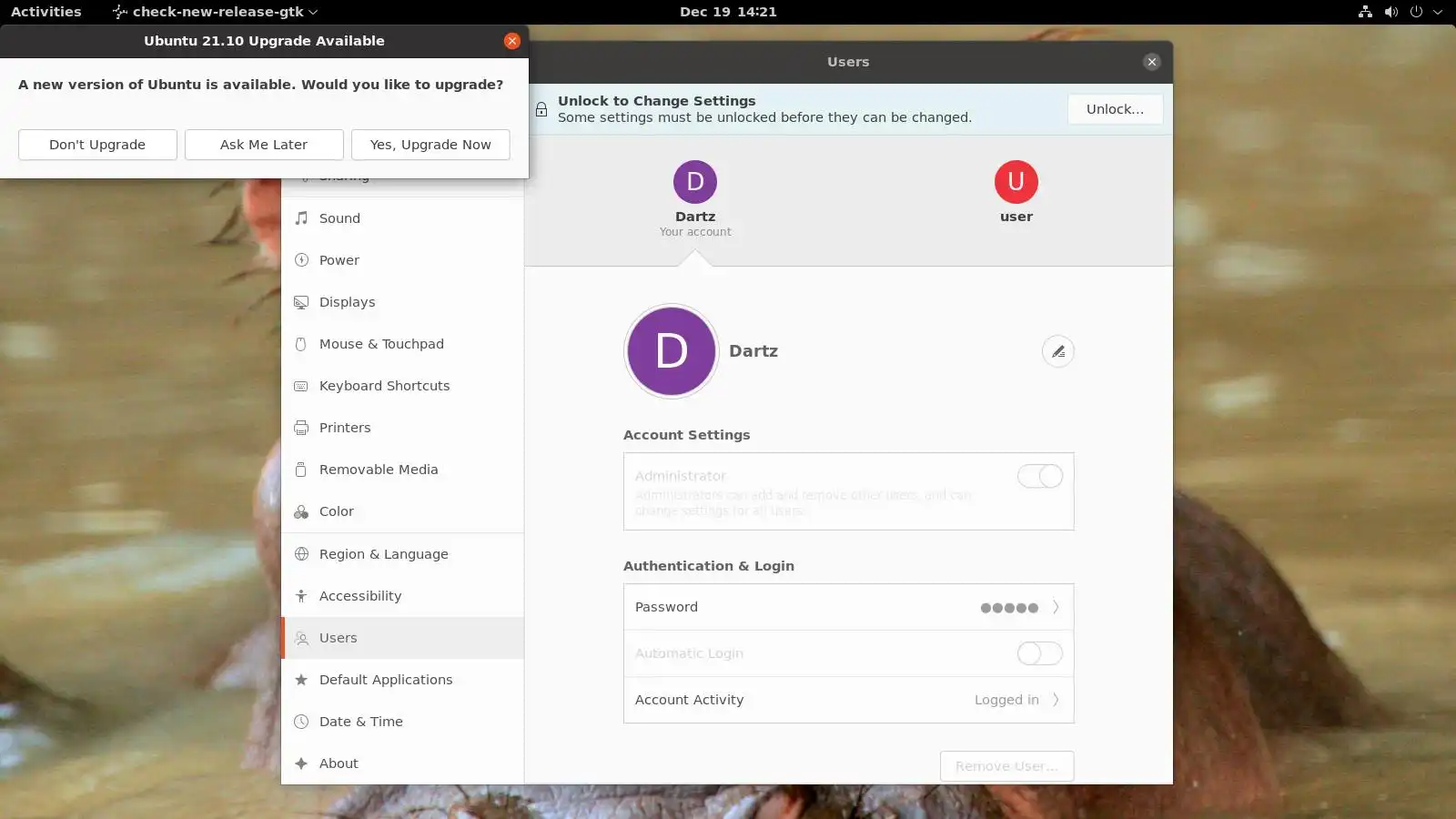Open the volume icon in top bar
Image resolution: width=1456 pixels, height=819 pixels.
(x=1390, y=12)
